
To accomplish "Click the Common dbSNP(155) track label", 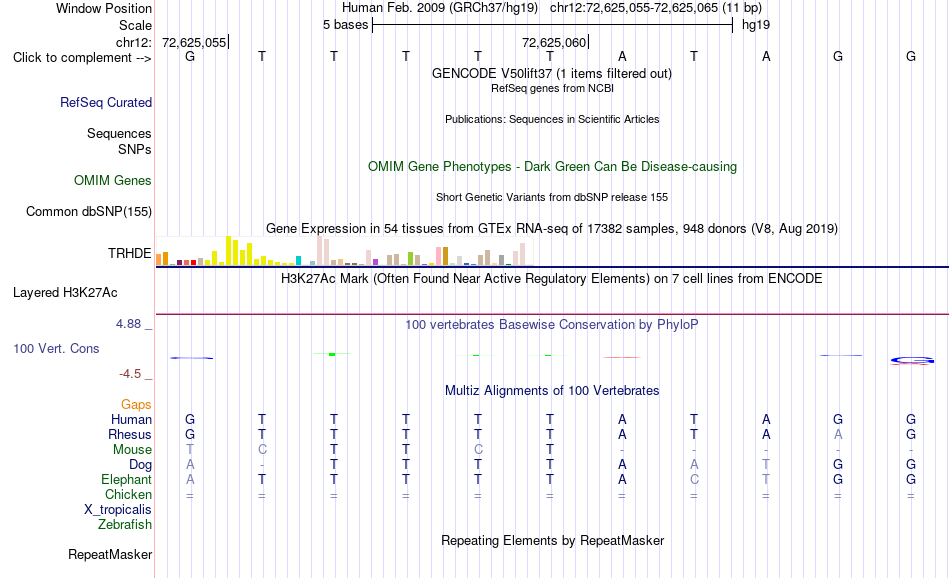I will click(88, 211).
